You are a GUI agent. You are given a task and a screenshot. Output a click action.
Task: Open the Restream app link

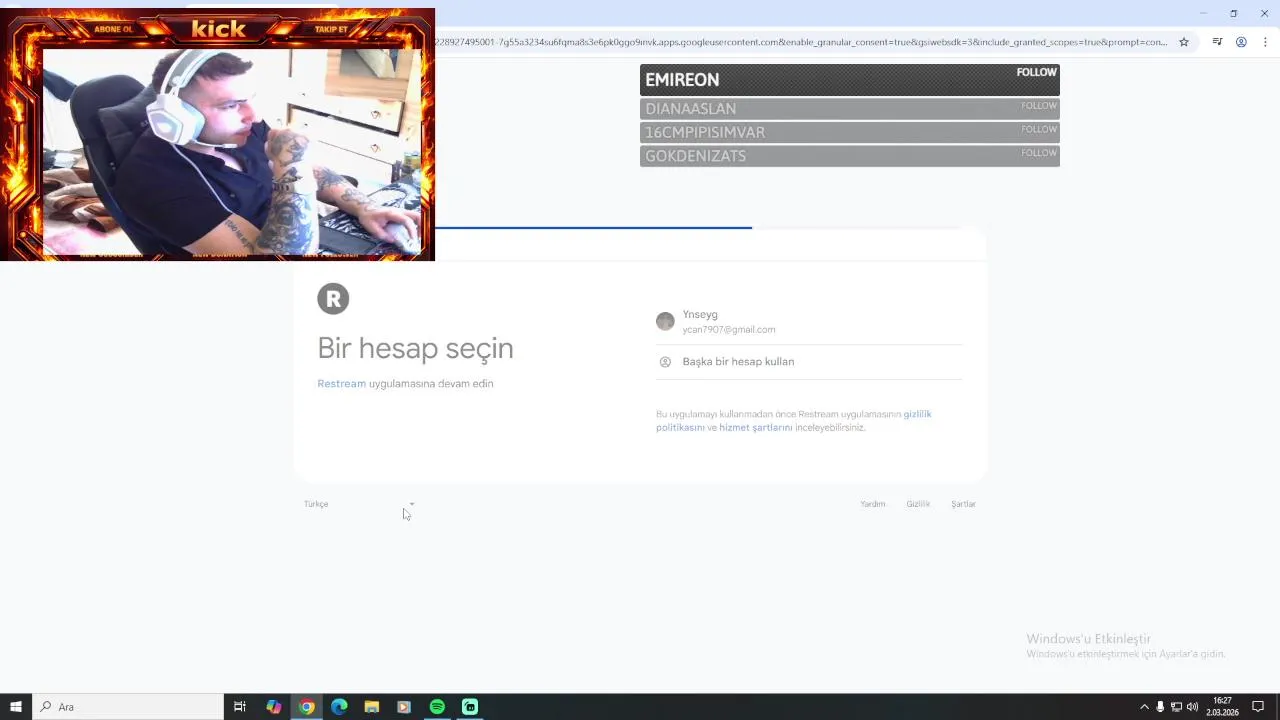[341, 383]
